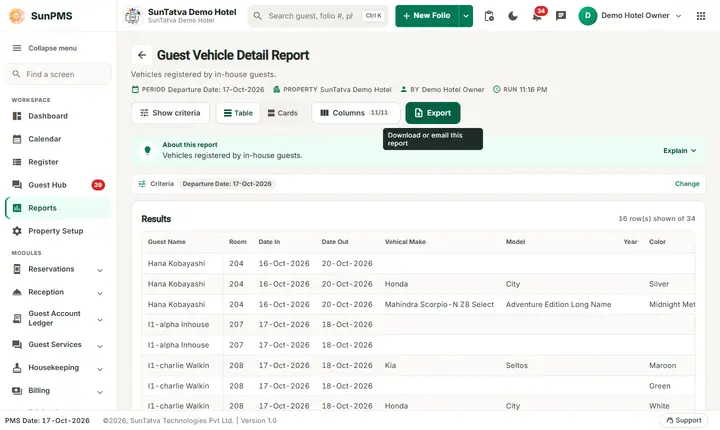Click the New Folio button
This screenshot has height=430, width=720.
pyautogui.click(x=427, y=16)
